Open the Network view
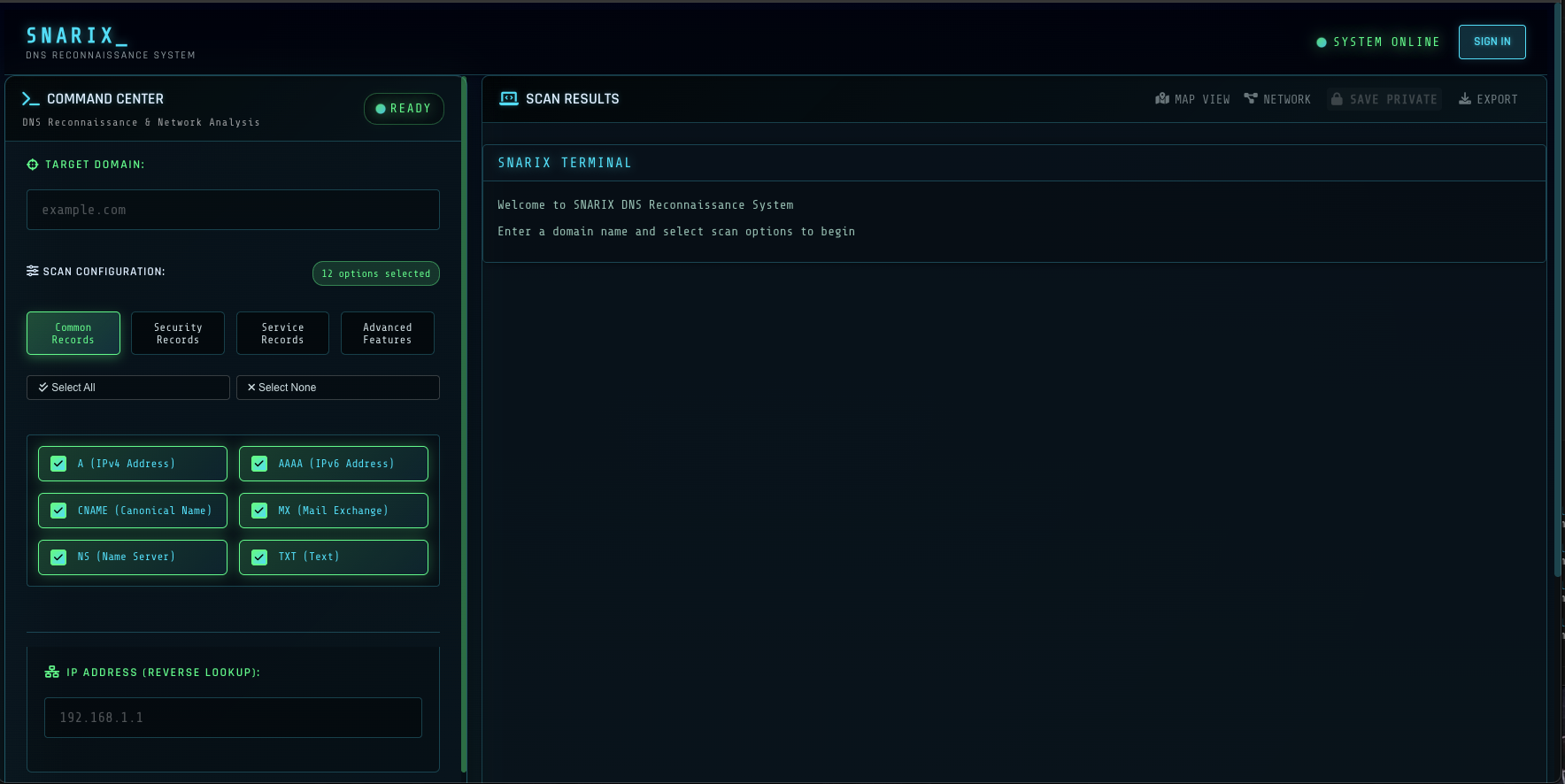This screenshot has height=784, width=1565. point(1277,99)
